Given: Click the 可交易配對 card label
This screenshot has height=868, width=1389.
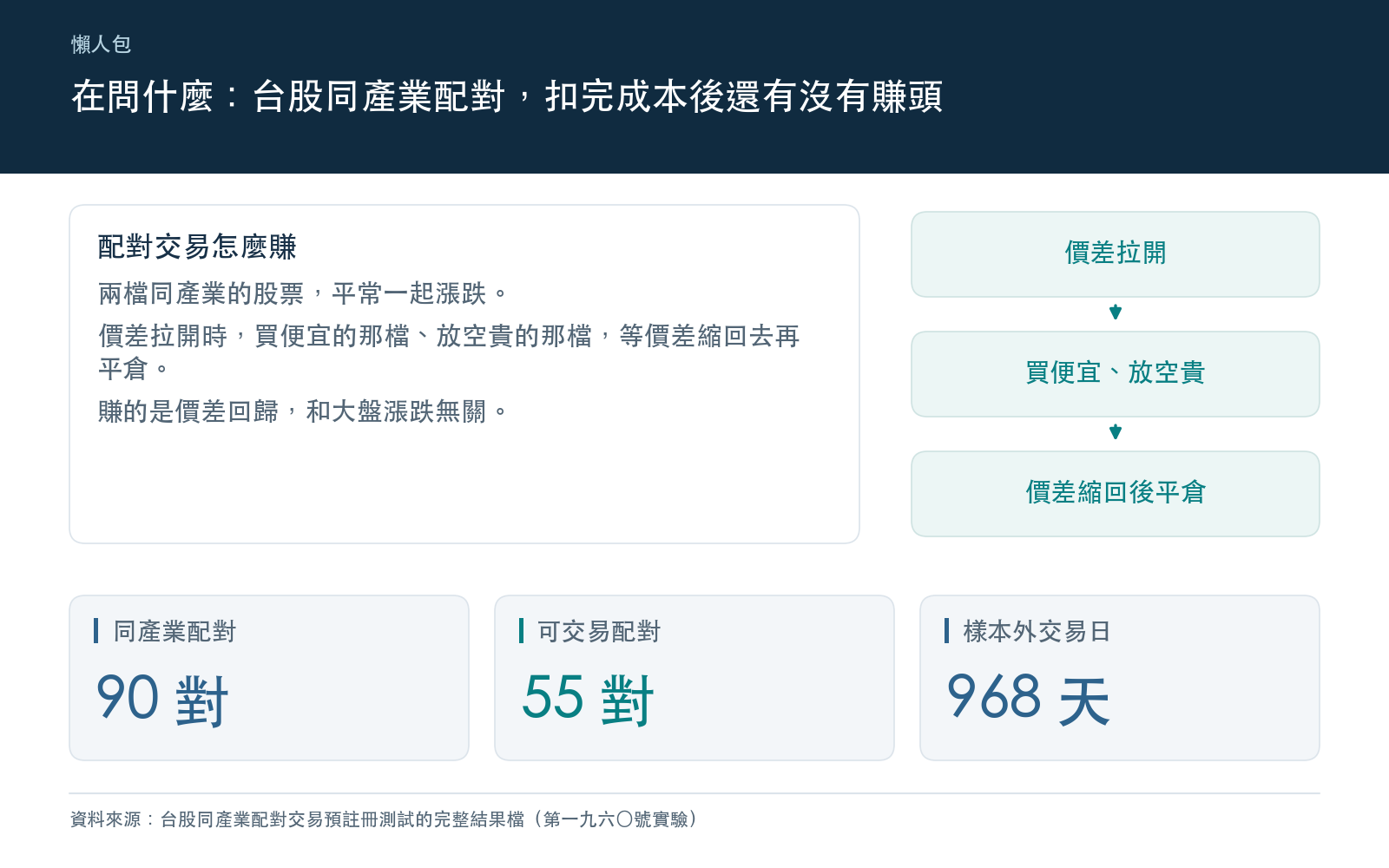Looking at the screenshot, I should (599, 631).
